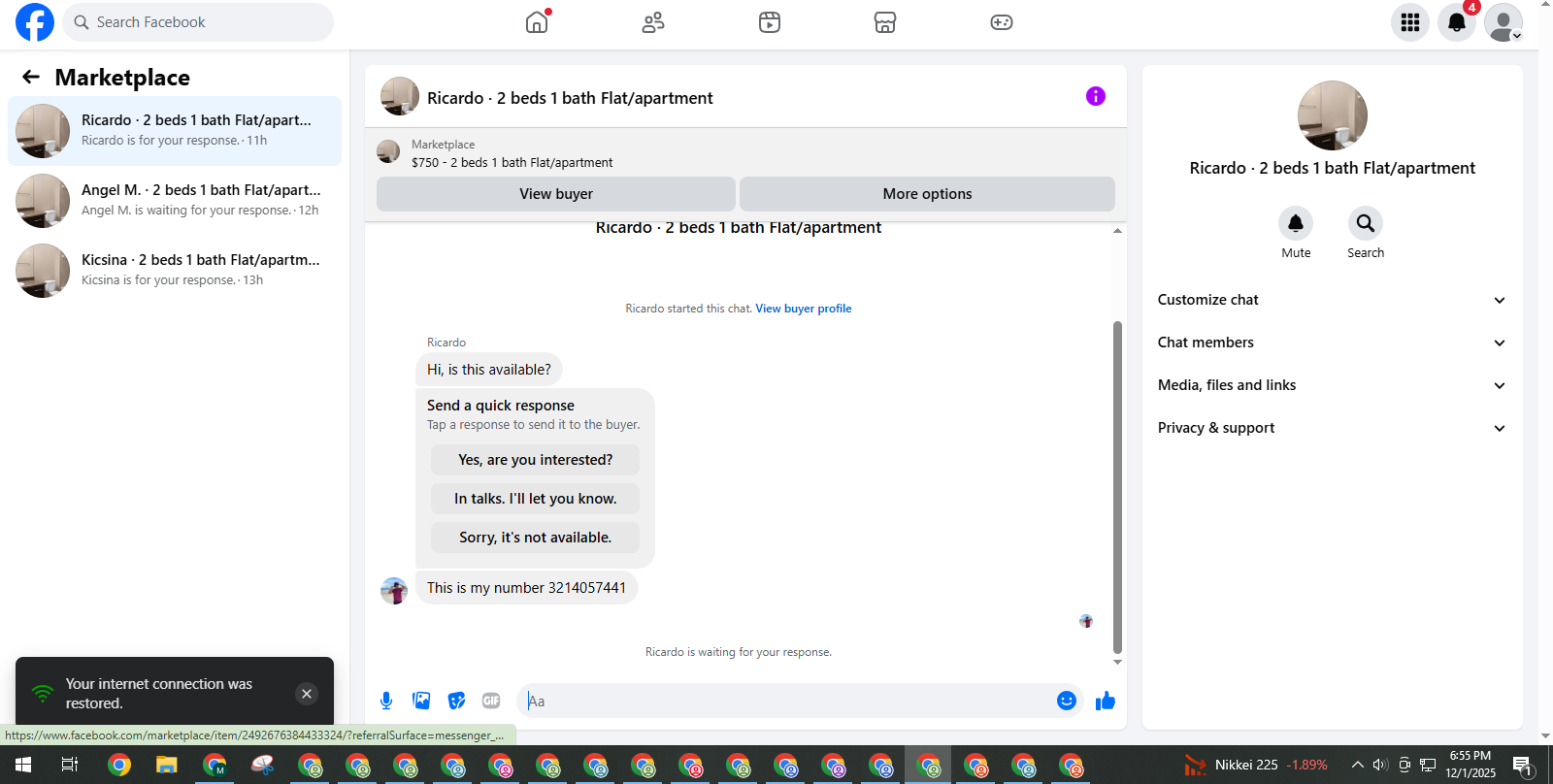
Task: Open the GIF picker icon
Action: 491,701
